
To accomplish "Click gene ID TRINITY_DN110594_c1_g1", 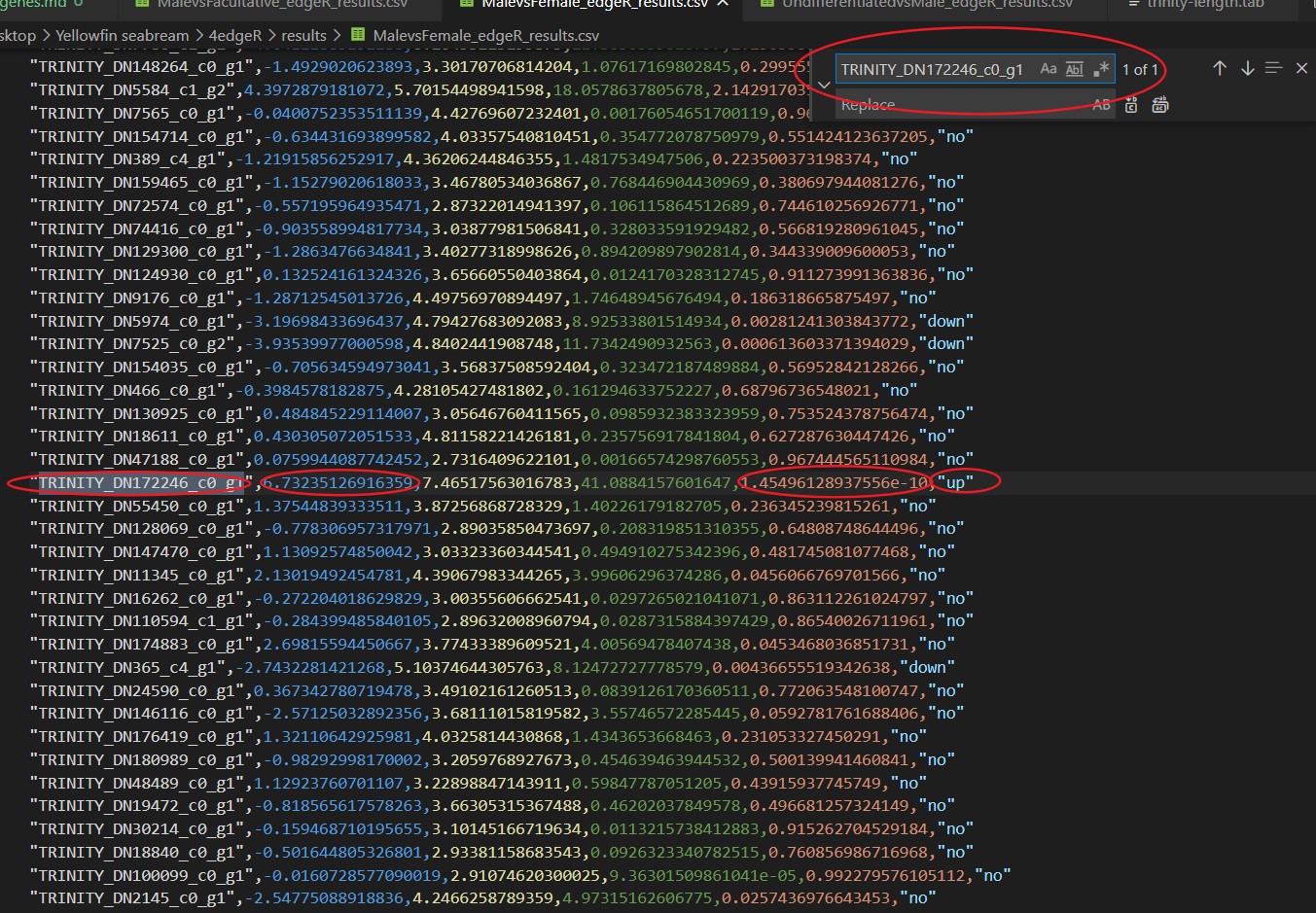I will pyautogui.click(x=141, y=621).
